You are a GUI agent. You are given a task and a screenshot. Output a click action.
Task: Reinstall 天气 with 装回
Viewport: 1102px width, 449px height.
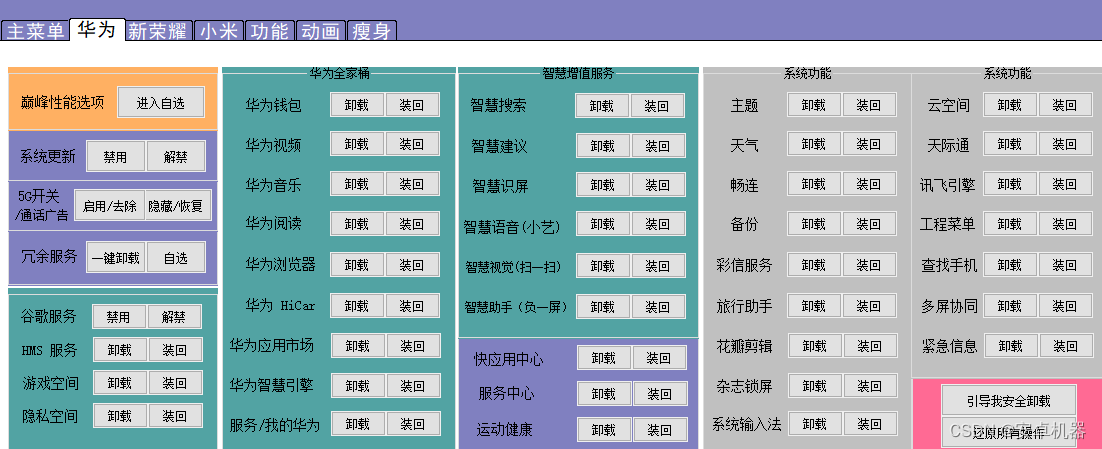pos(870,144)
